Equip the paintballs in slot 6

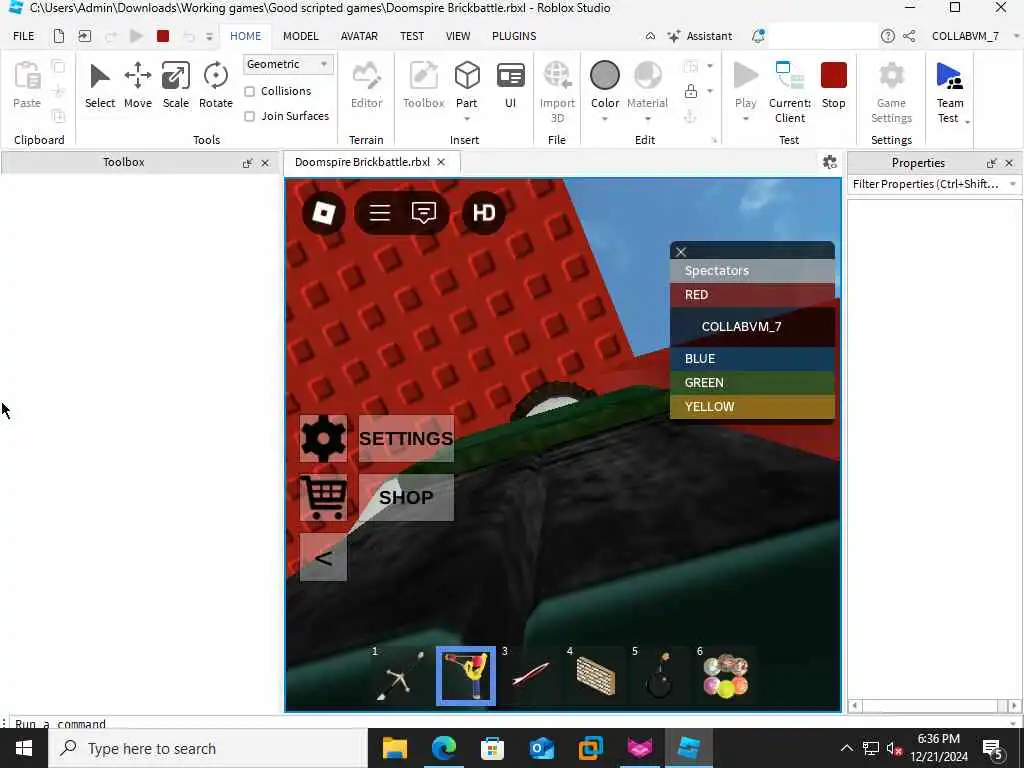pos(725,676)
